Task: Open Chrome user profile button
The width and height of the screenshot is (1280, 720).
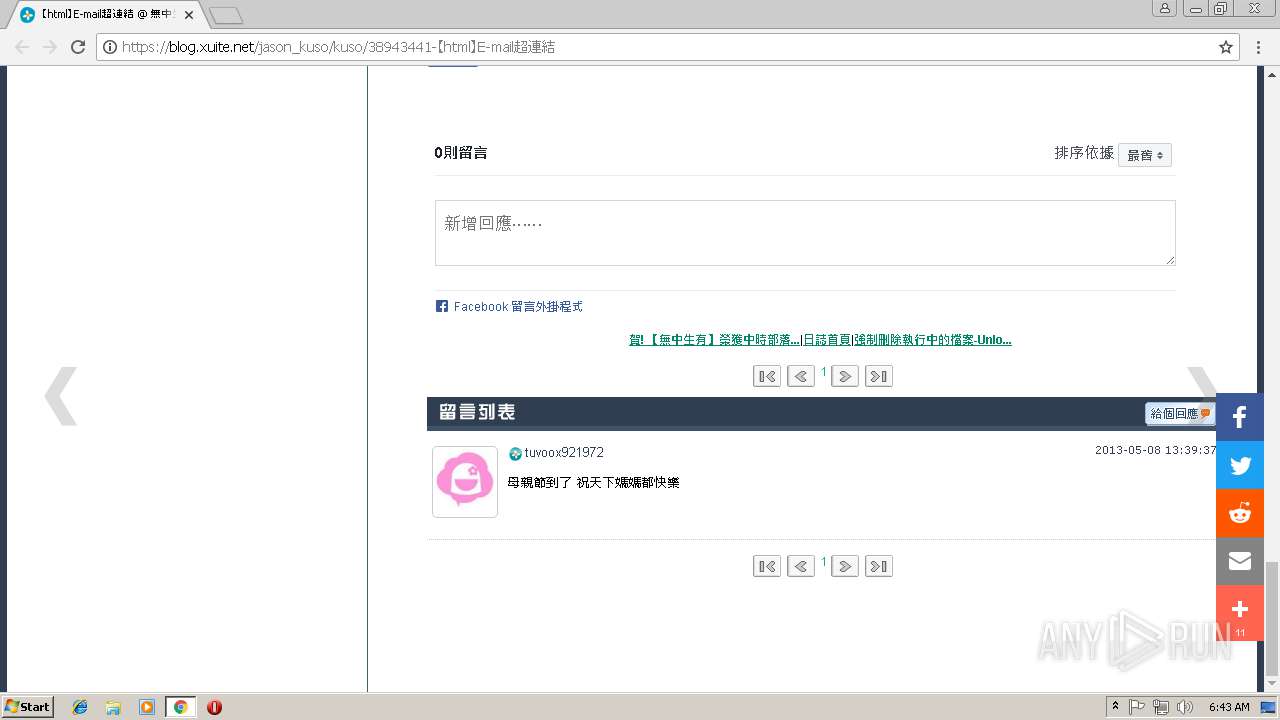Action: point(1164,8)
